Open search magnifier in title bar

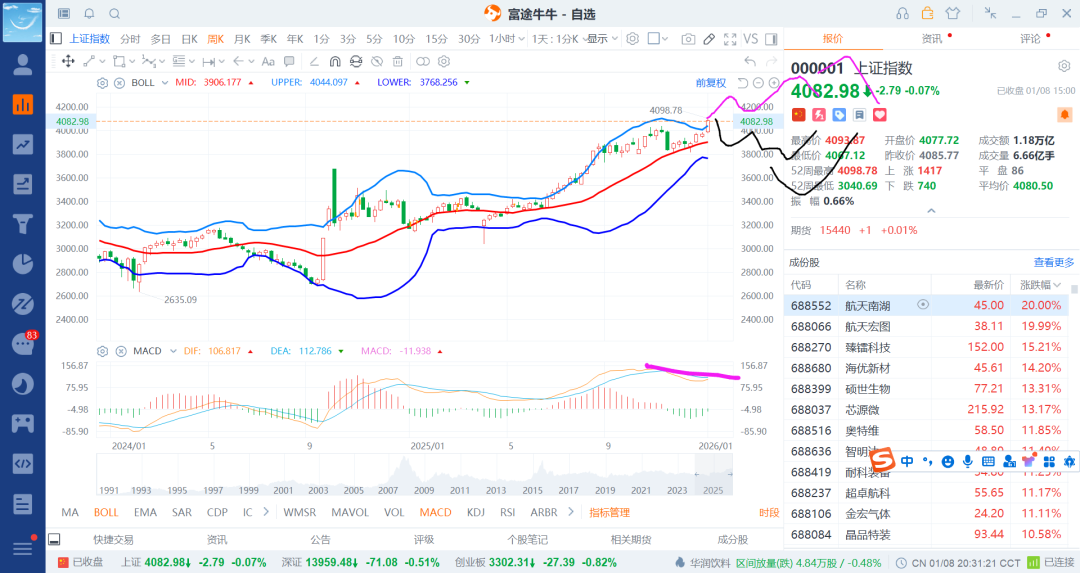click(115, 14)
